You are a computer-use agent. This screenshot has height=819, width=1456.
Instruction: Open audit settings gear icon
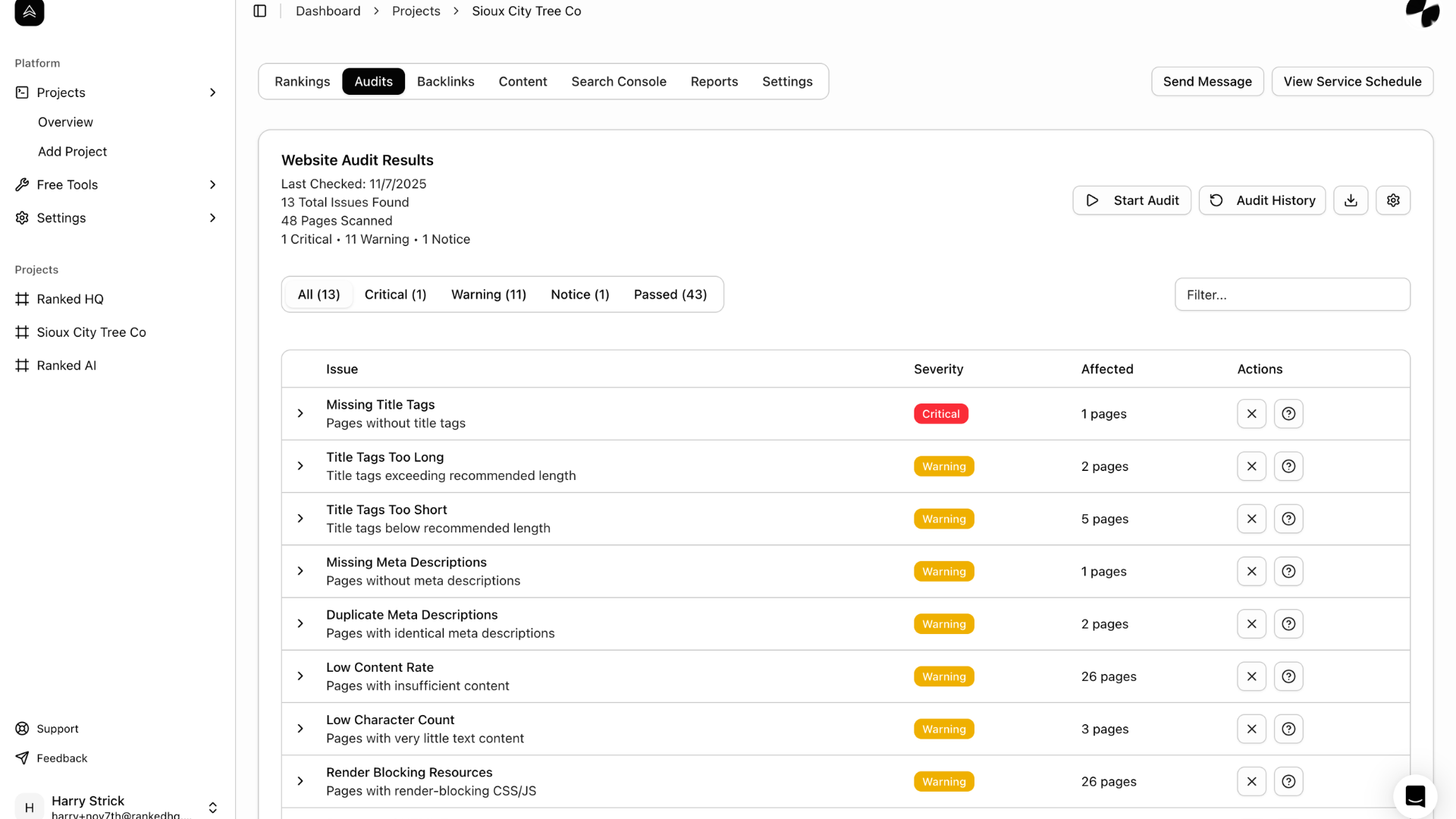(1393, 200)
